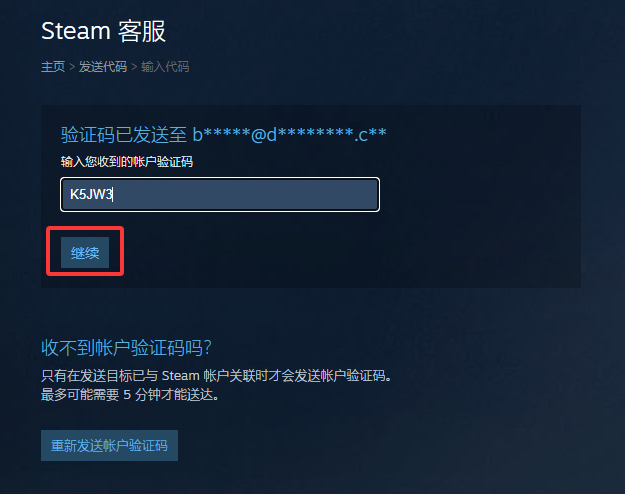Click the Steam 客服 page title
This screenshot has height=494, width=625.
pyautogui.click(x=103, y=31)
